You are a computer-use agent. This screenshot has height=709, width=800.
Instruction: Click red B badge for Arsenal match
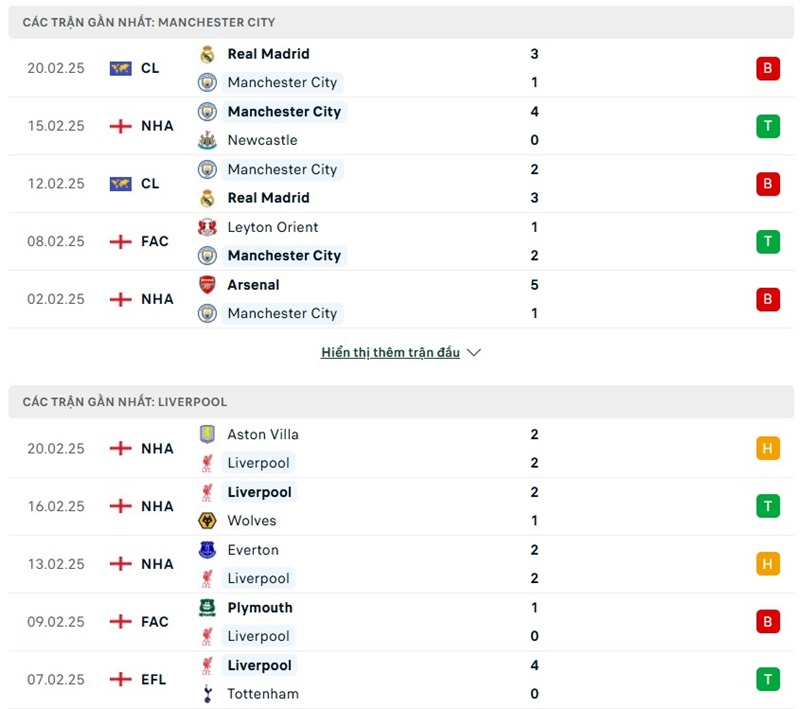click(x=767, y=299)
